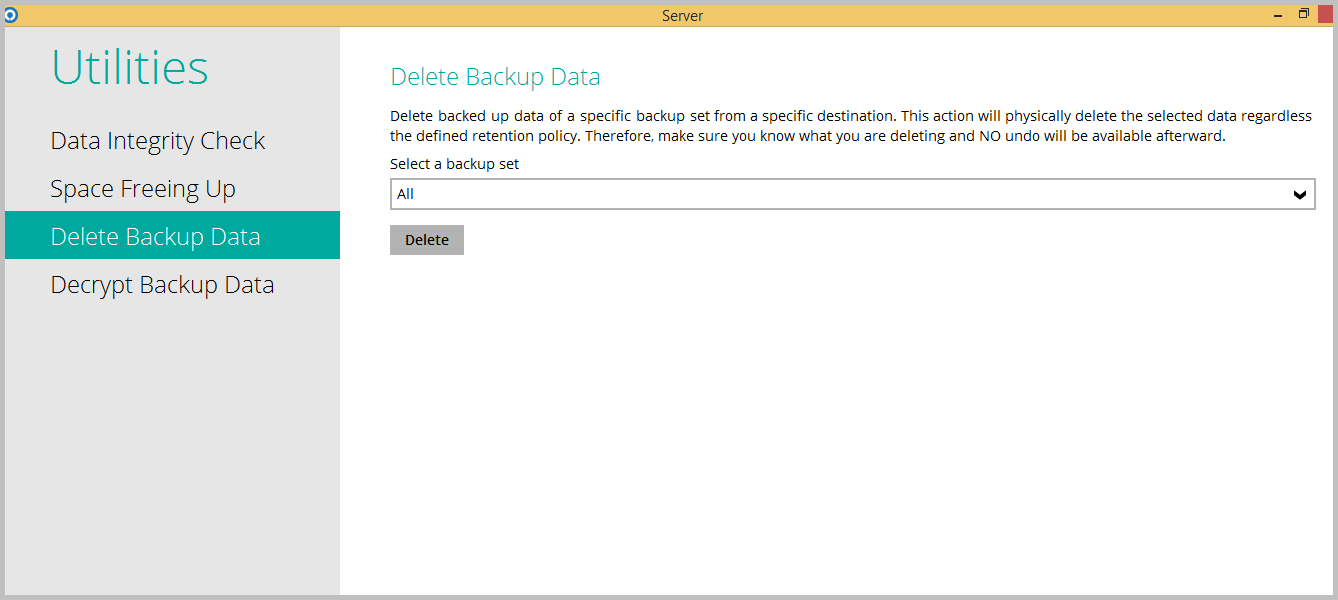Go to Decrypt Backup Data
This screenshot has width=1338, height=600.
click(162, 285)
